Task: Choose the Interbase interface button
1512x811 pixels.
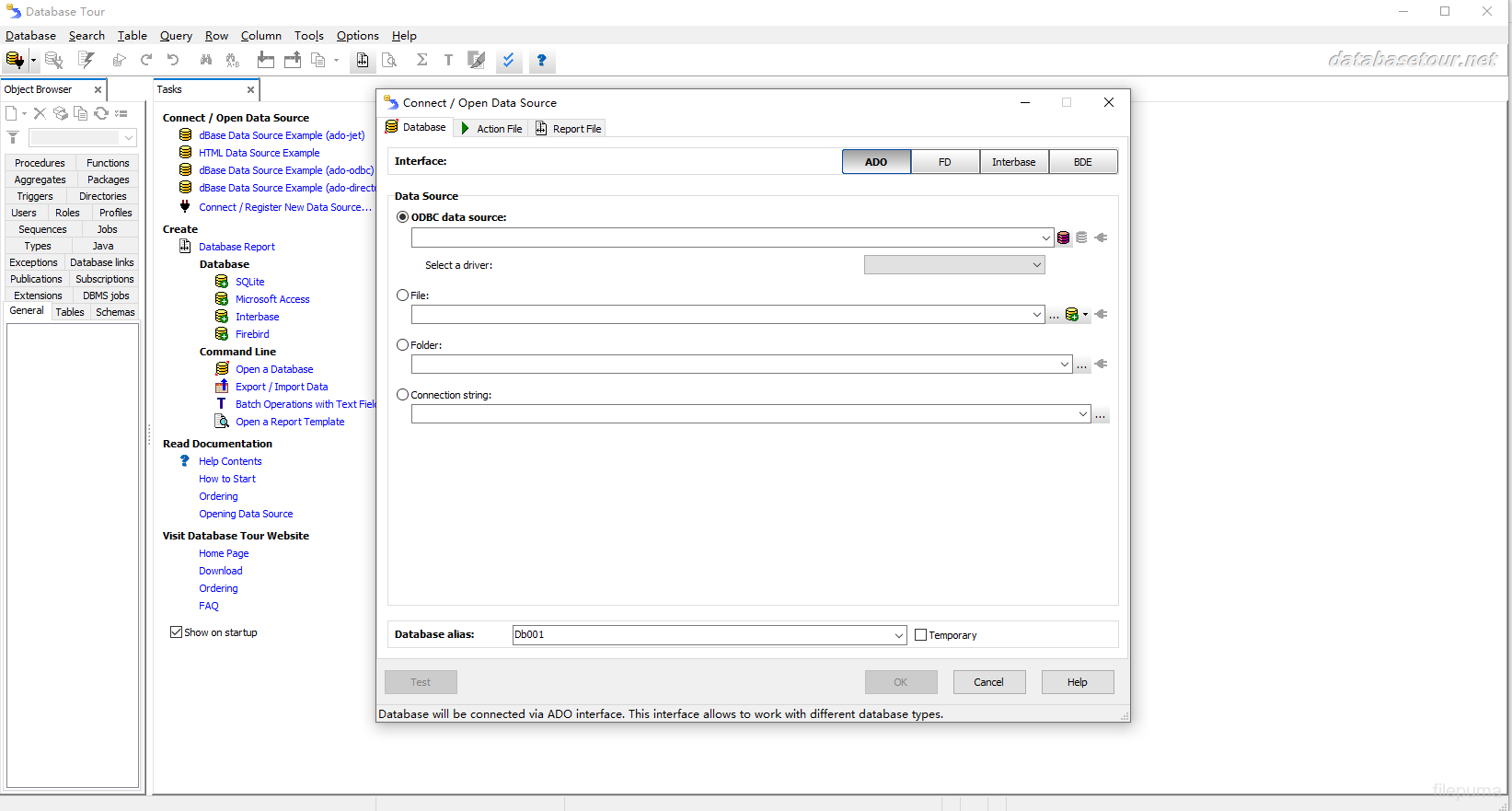Action: [x=1013, y=162]
